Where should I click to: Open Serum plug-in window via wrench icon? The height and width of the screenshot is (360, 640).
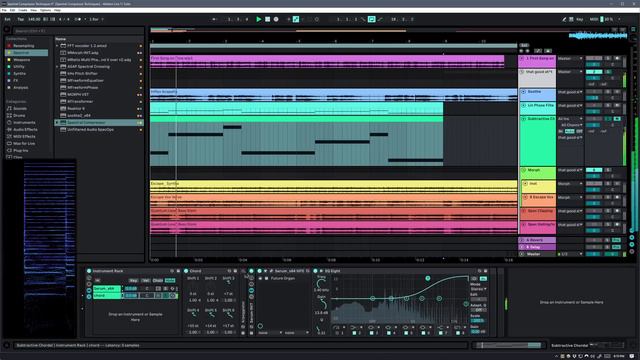(271, 271)
